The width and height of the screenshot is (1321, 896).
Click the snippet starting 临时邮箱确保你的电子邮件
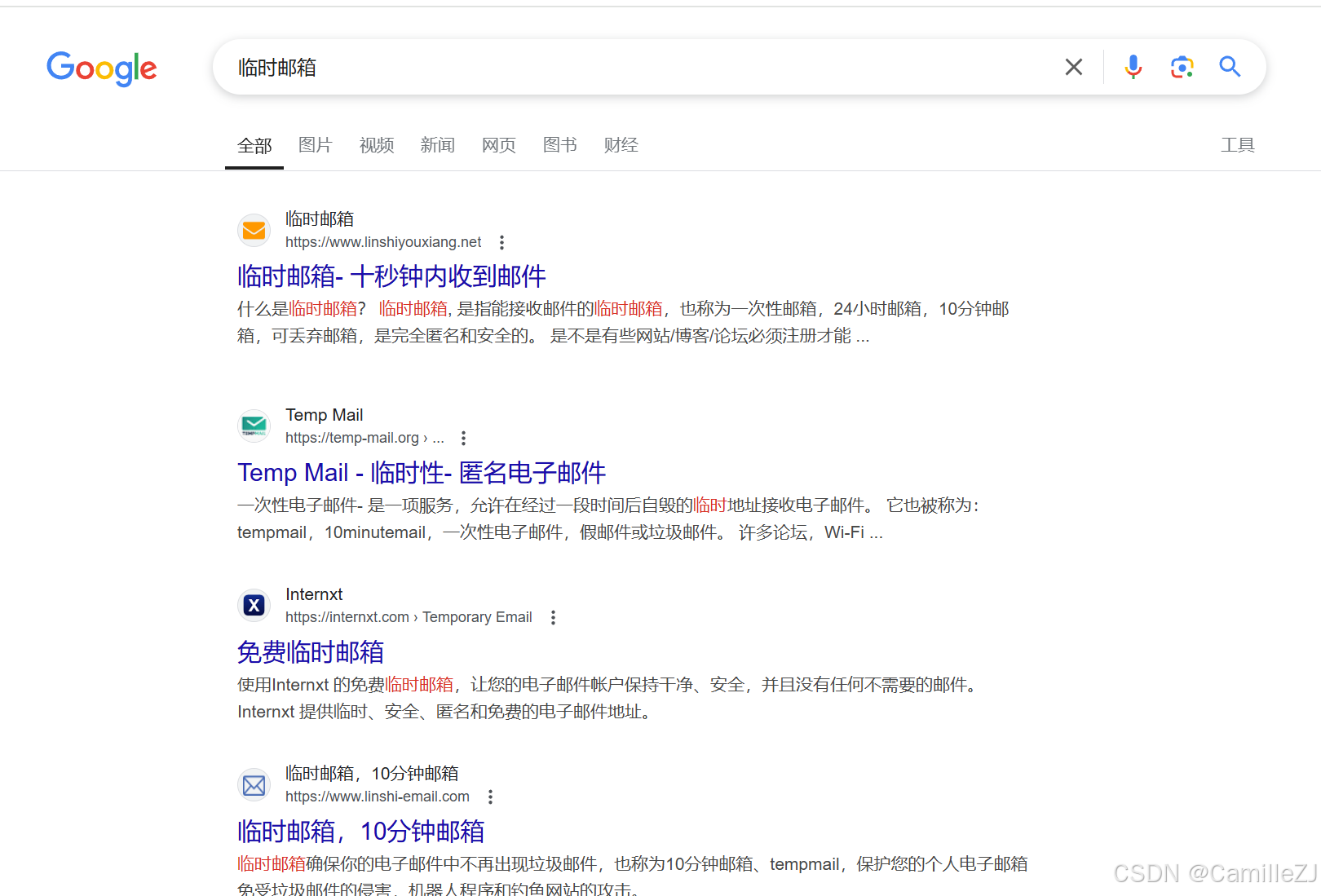coord(632,875)
